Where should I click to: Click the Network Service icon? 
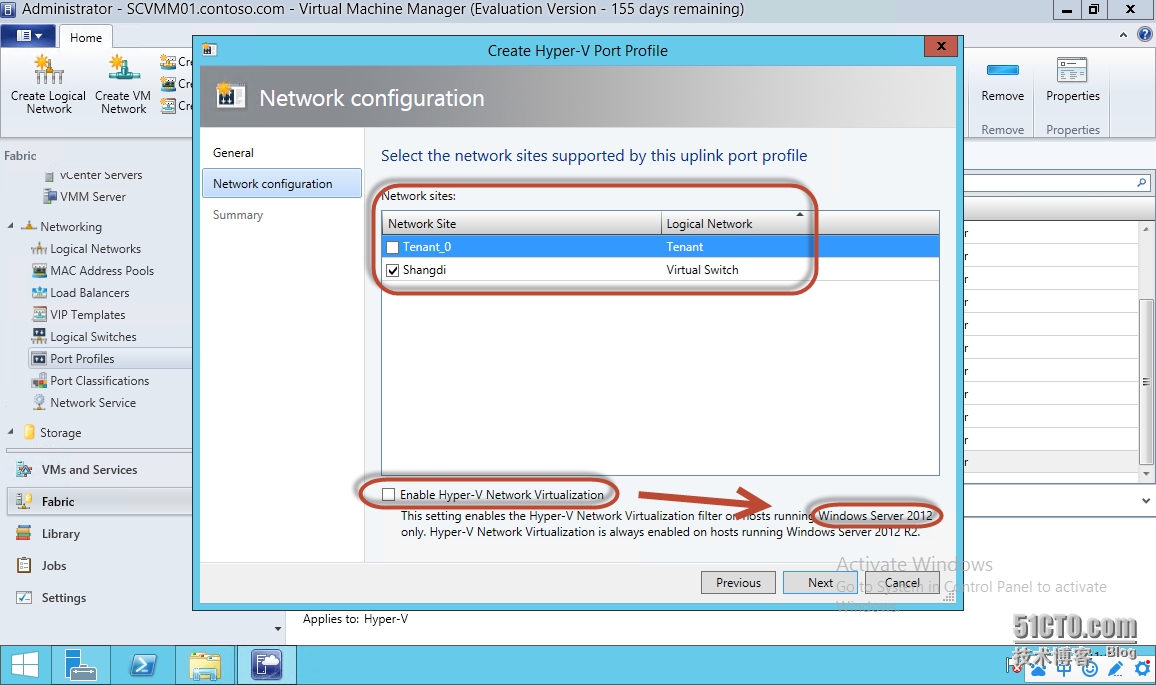(x=39, y=403)
